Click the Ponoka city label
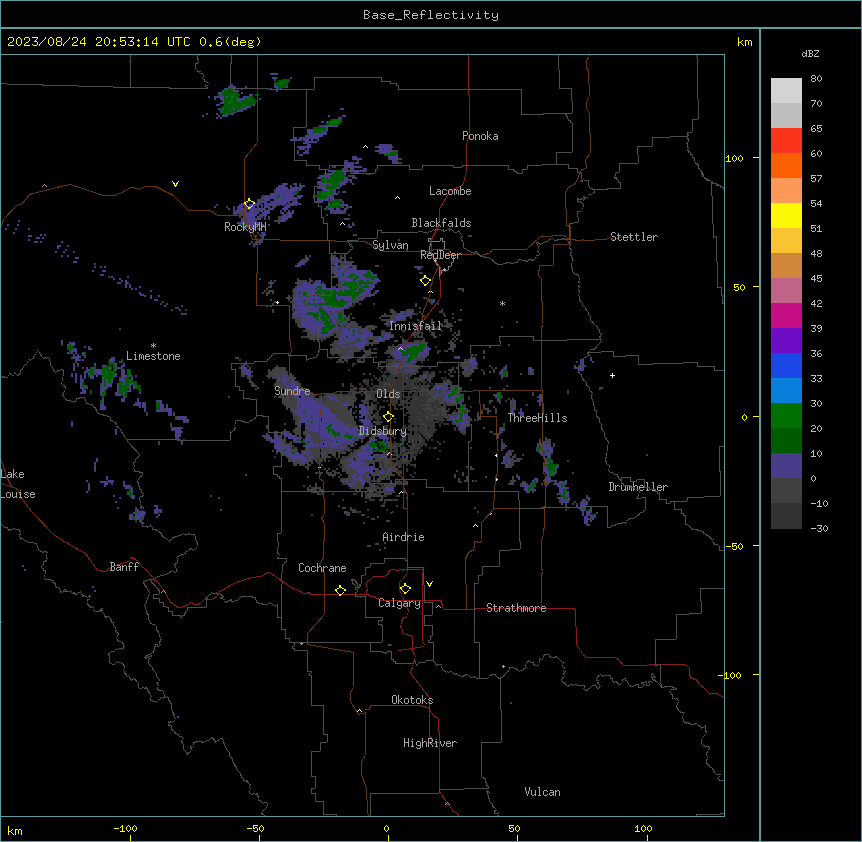 [x=480, y=136]
